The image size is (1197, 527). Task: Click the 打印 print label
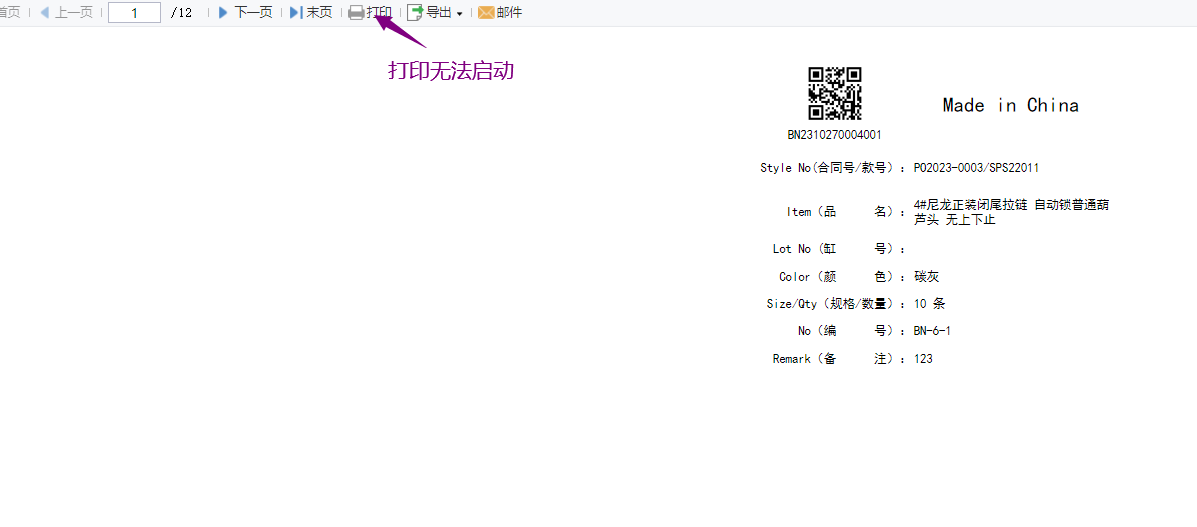tap(380, 13)
